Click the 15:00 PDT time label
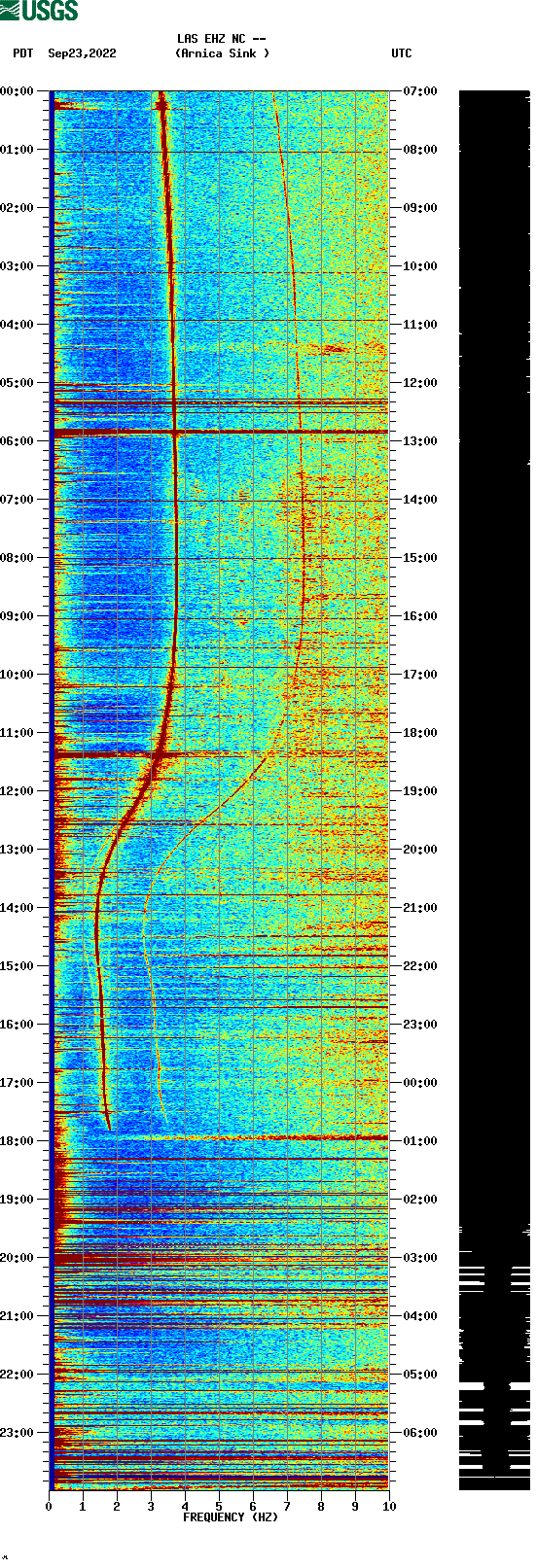Screen dimensions: 537x1568 (17, 966)
